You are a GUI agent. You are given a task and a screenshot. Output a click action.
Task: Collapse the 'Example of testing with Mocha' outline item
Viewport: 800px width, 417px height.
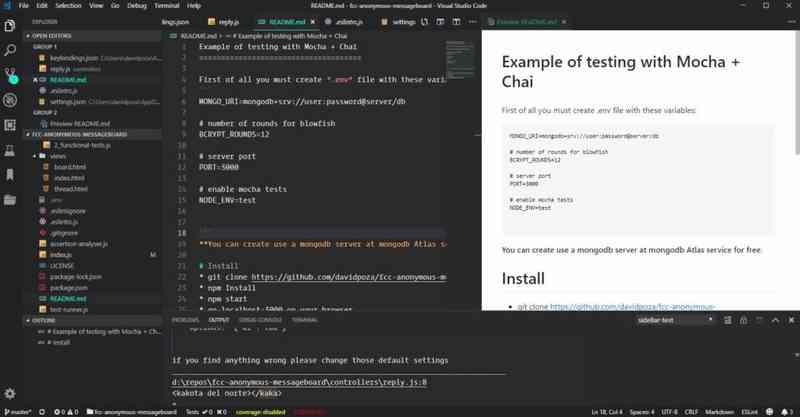(x=99, y=332)
